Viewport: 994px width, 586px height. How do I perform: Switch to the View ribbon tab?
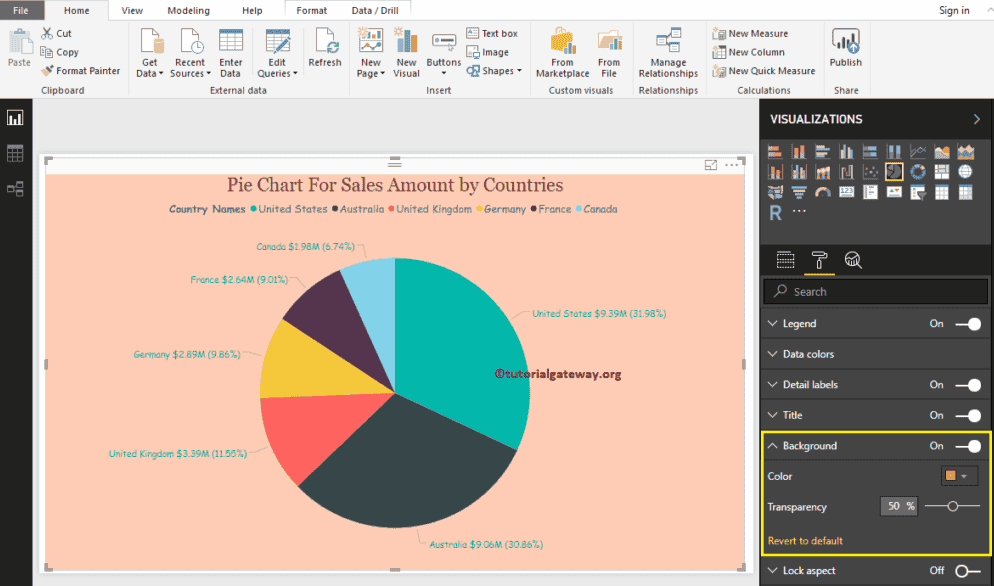point(132,10)
